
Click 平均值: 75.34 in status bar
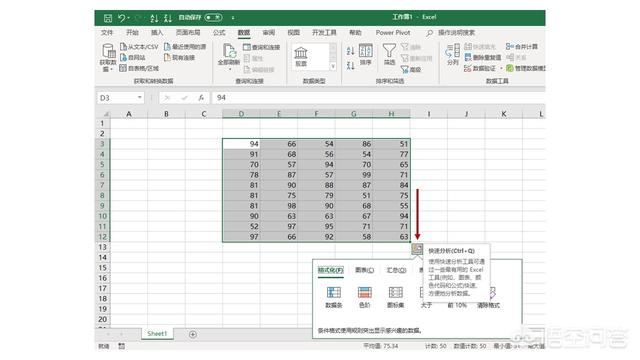pyautogui.click(x=380, y=346)
